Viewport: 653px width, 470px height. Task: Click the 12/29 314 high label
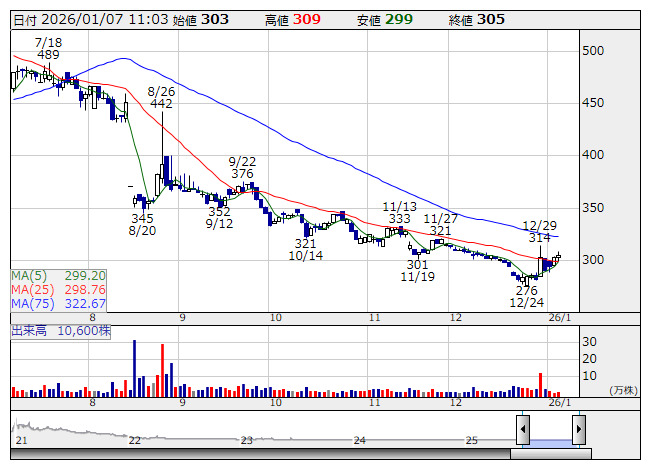(x=540, y=232)
